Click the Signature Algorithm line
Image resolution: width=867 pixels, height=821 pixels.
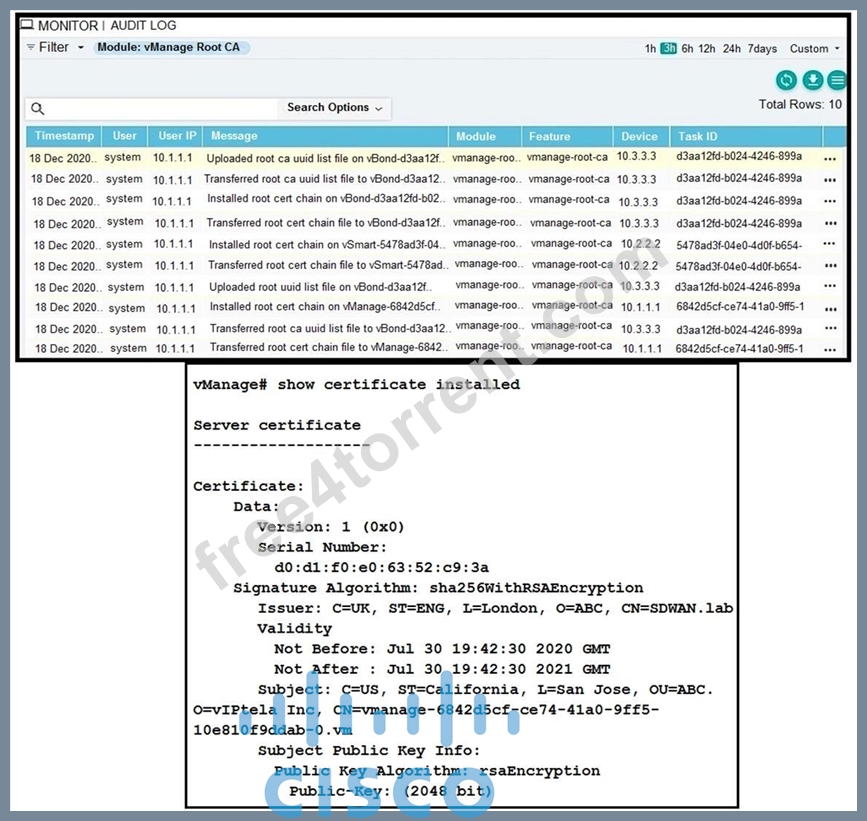[x=438, y=588]
